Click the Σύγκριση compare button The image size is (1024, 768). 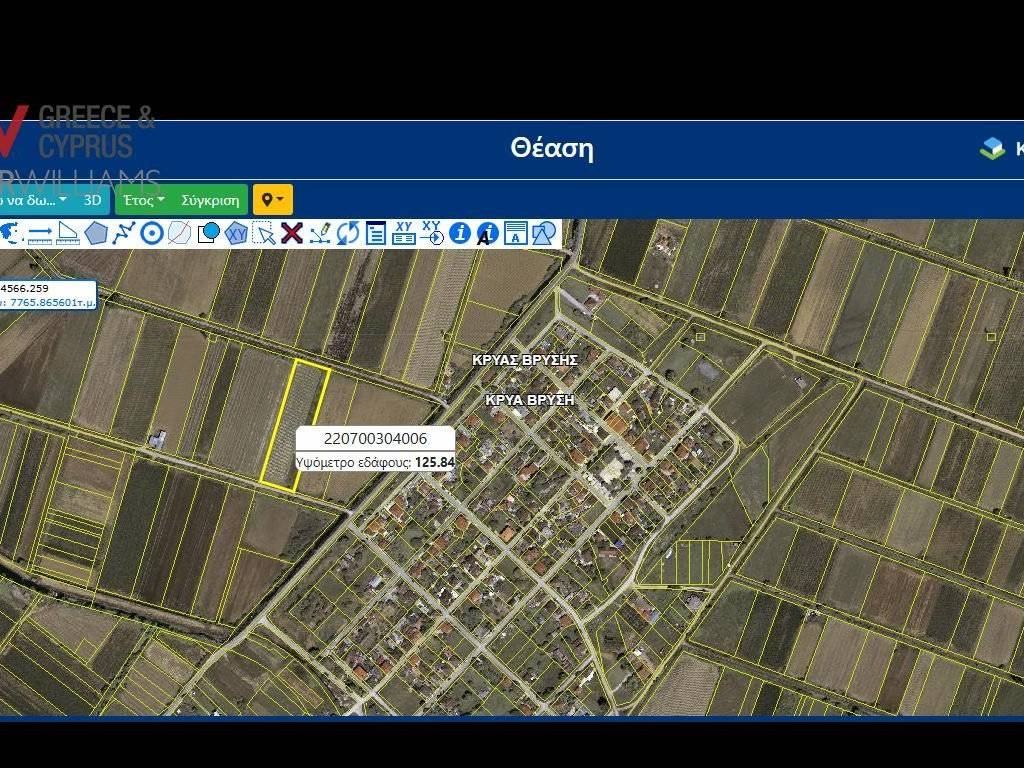click(x=210, y=200)
